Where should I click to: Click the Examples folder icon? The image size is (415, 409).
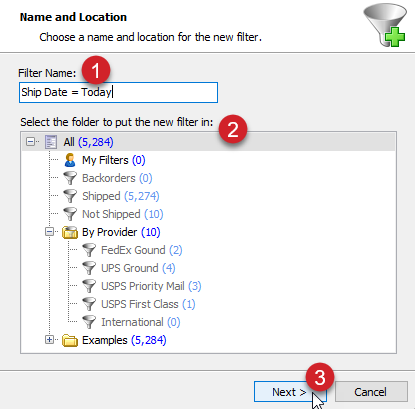70,340
